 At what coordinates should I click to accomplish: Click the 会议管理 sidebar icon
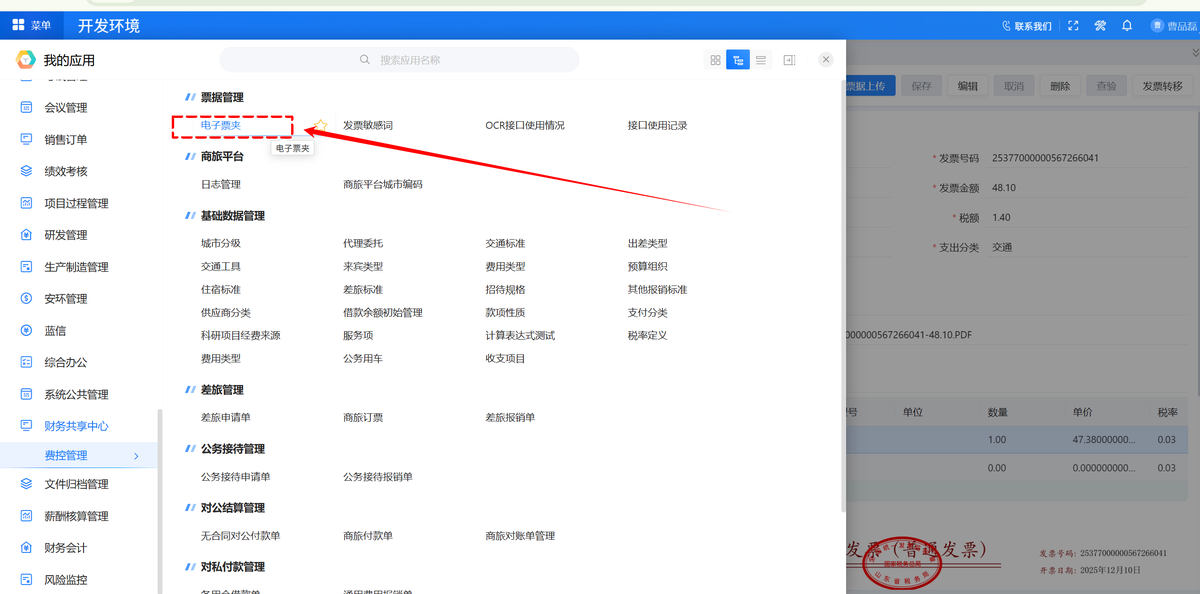tap(26, 108)
